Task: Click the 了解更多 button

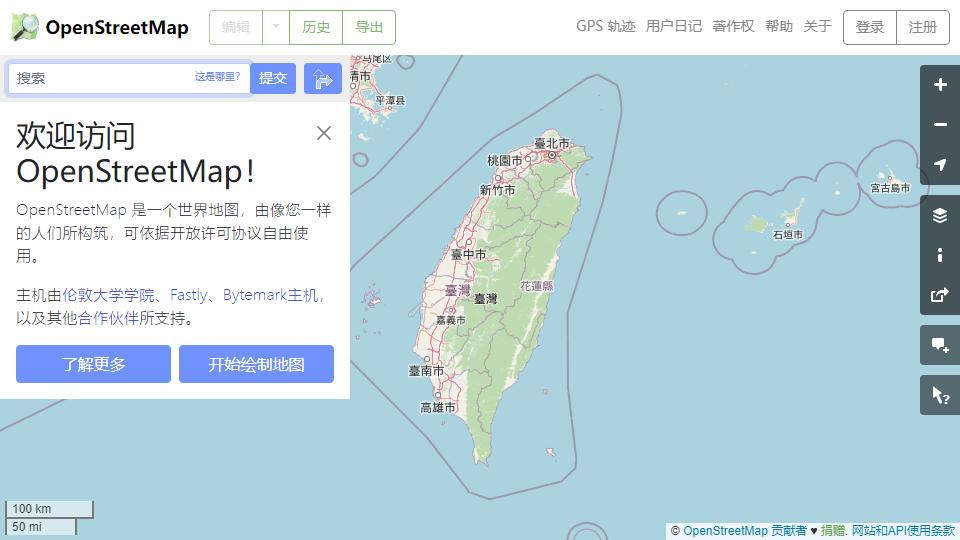Action: pos(93,364)
